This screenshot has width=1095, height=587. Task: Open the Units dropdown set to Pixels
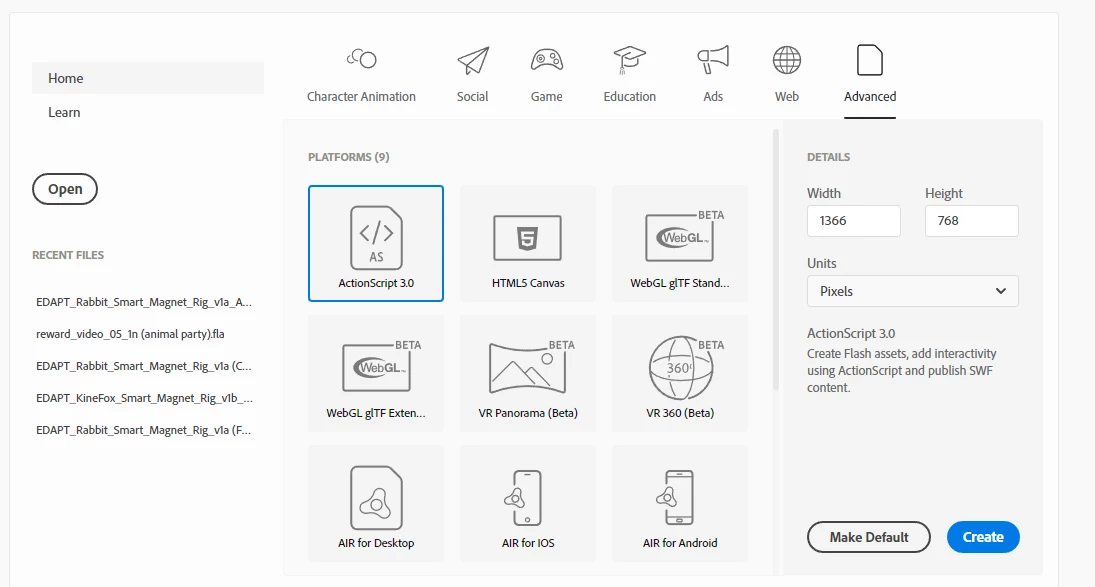[x=913, y=291]
